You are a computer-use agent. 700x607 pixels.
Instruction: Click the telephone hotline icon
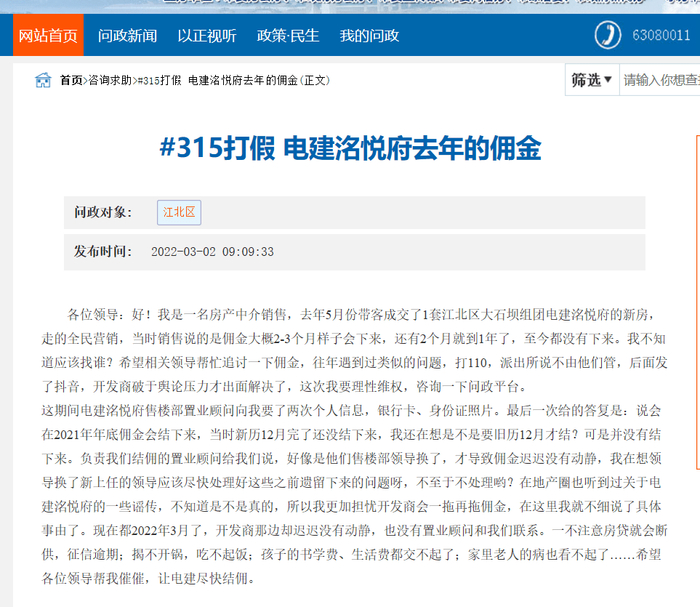(608, 35)
